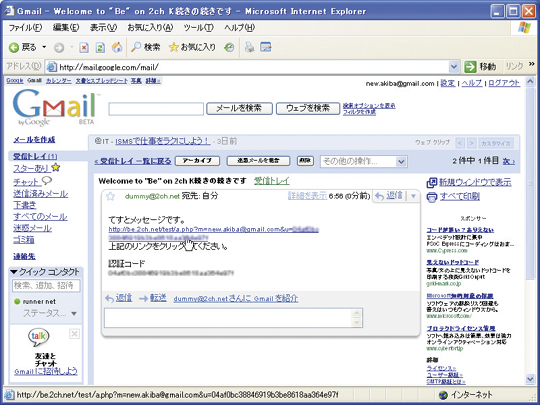Screen dimensions: 540x405
Task: Open the ファイル menu
Action: coord(25,28)
